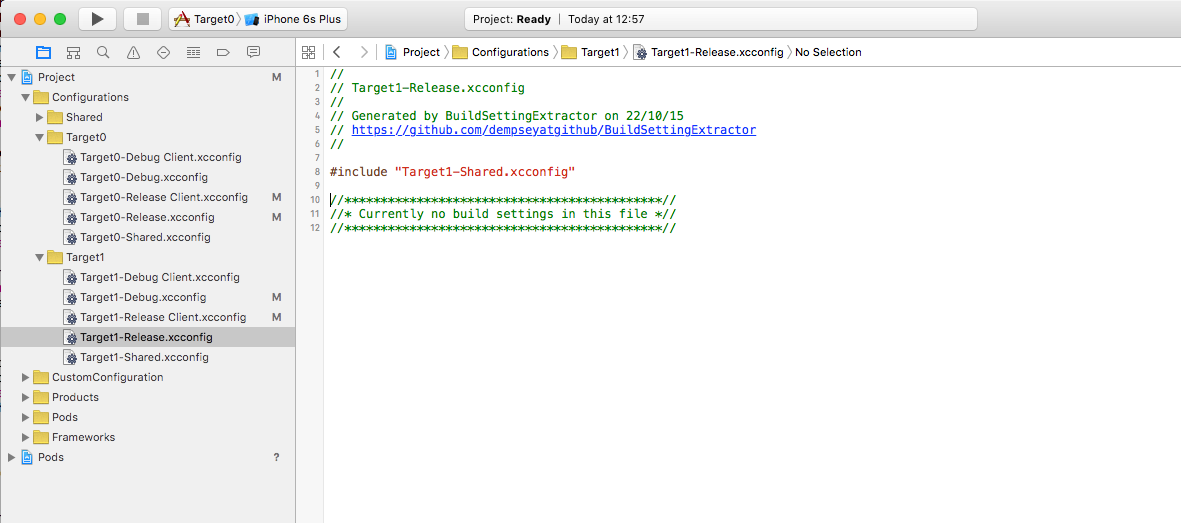Click the Run (play) button
1181x523 pixels.
pos(97,19)
